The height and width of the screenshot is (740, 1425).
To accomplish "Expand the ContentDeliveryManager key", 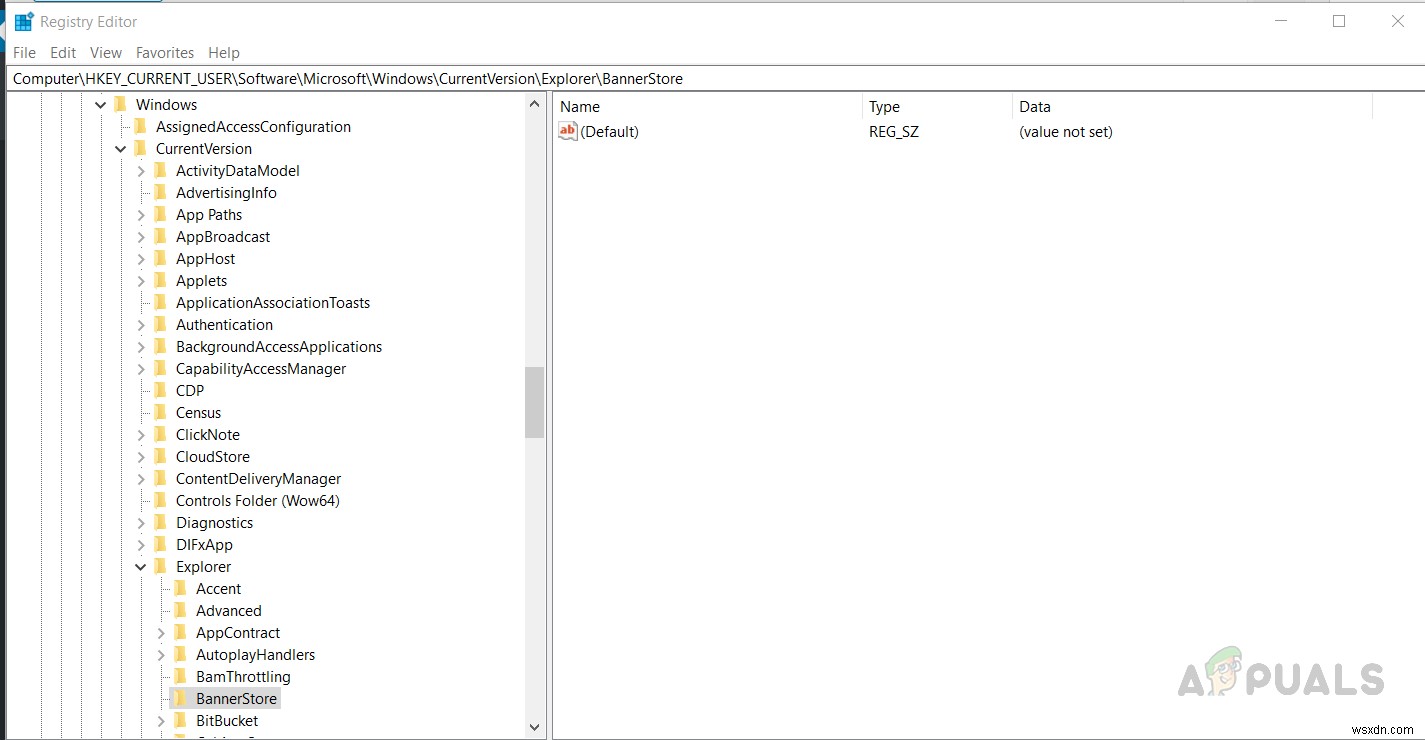I will tap(141, 479).
